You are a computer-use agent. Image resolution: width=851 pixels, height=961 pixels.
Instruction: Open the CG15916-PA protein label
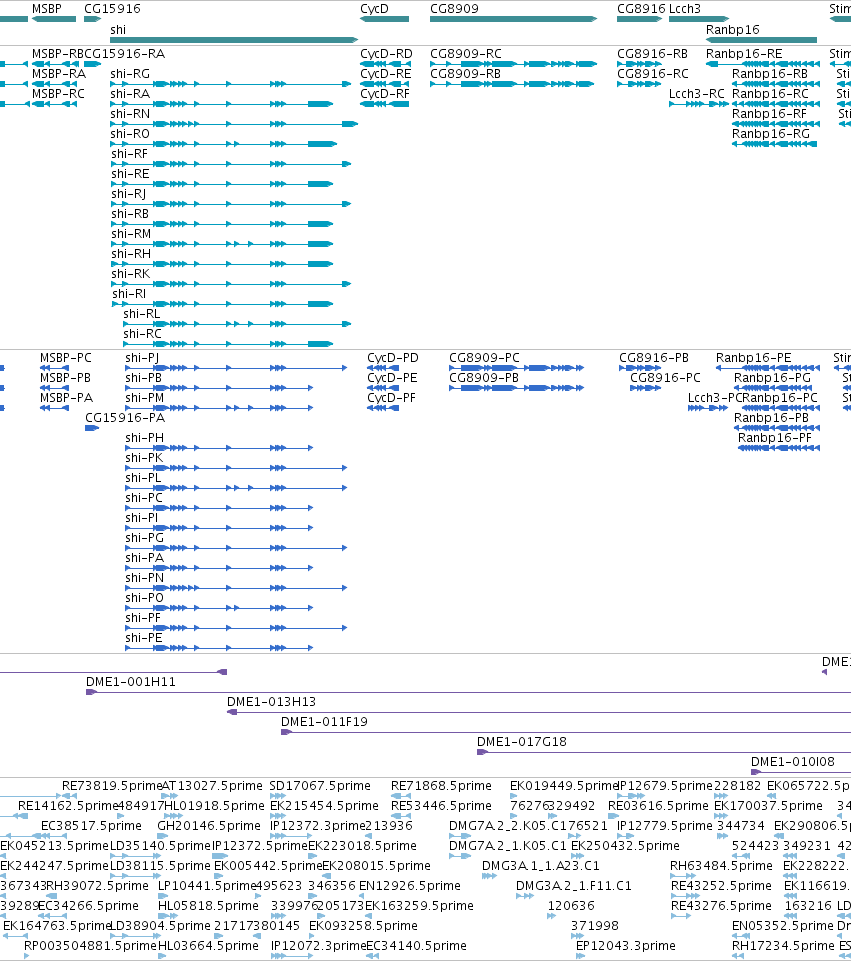point(125,418)
